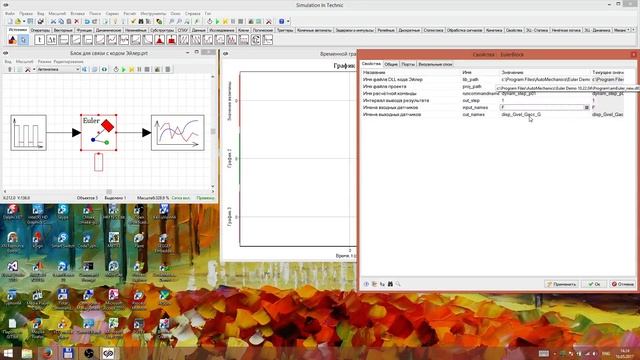Select the first palette library icon with shapes
Image resolution: width=640 pixels, height=360 pixels.
pyautogui.click(x=12, y=40)
